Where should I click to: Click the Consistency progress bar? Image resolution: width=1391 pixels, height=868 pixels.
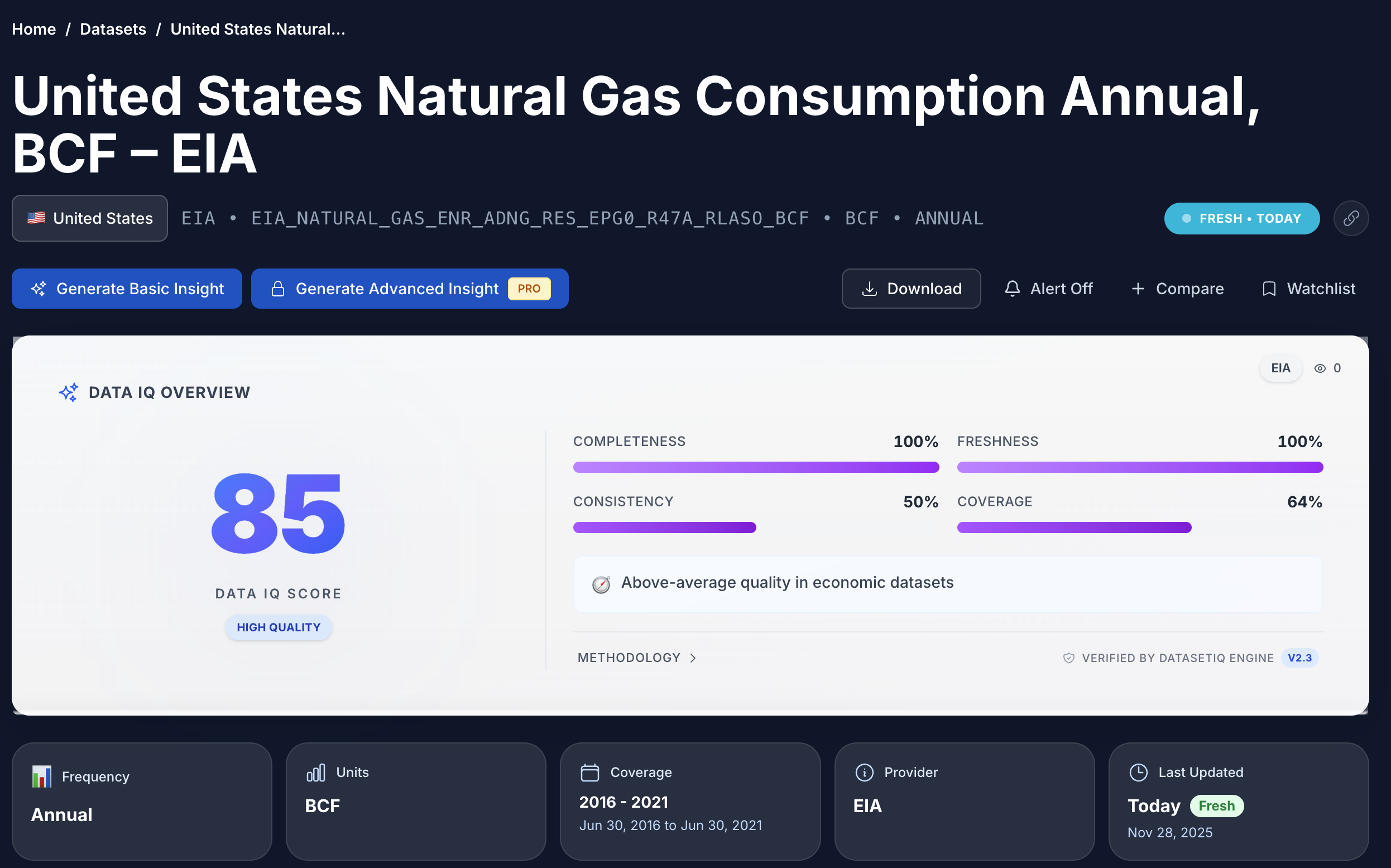[664, 527]
